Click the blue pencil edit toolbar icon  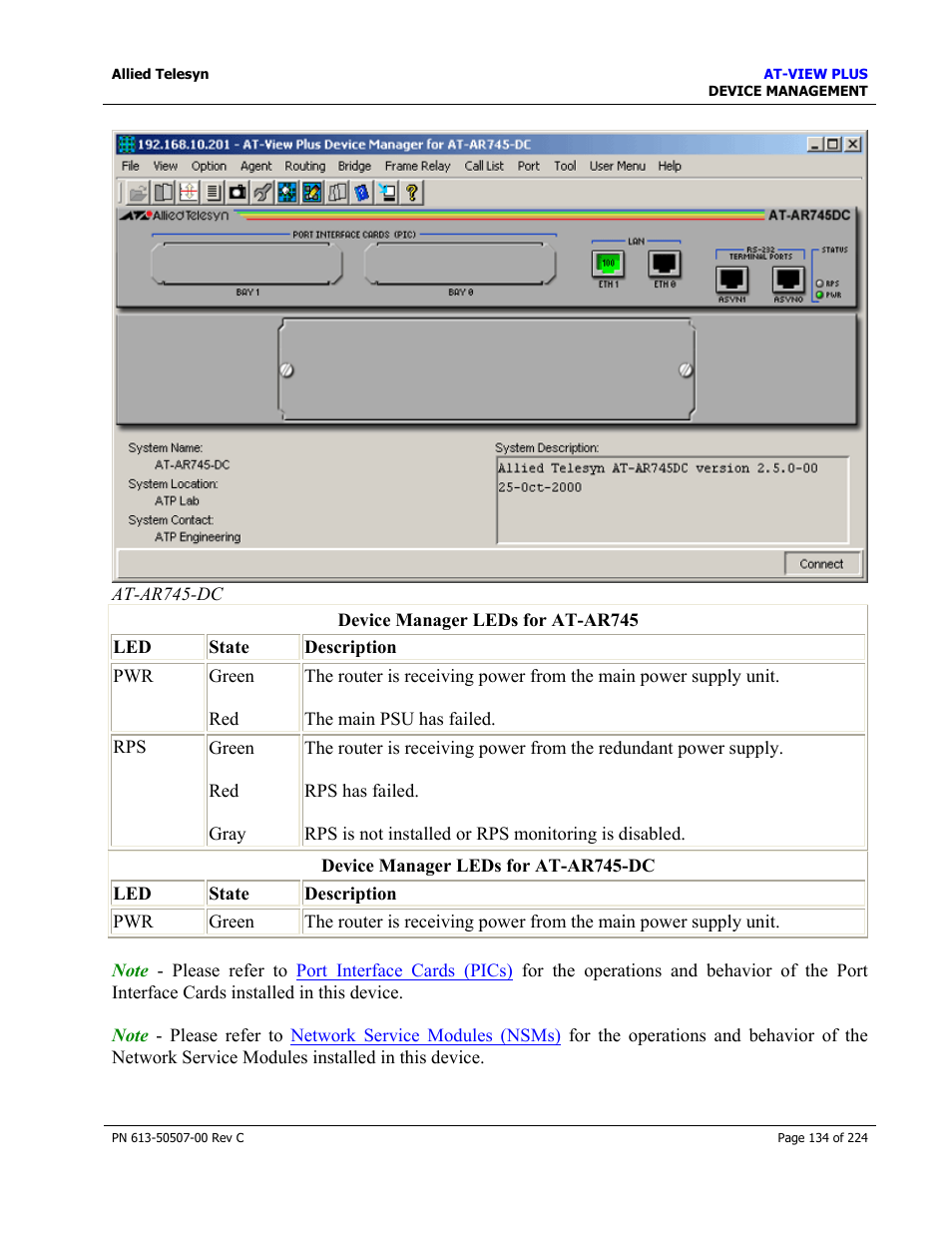pos(312,193)
